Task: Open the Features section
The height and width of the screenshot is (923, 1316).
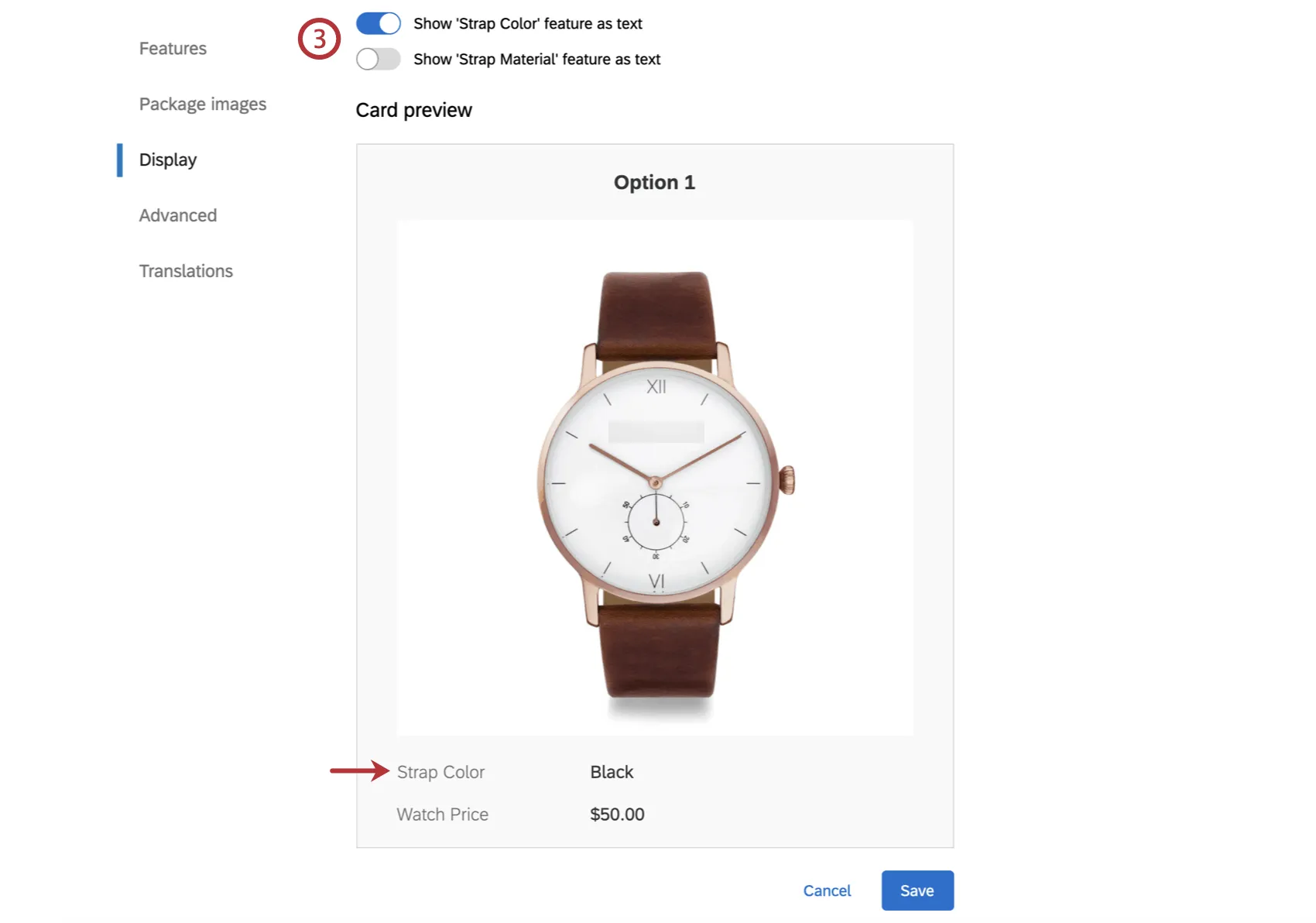Action: [173, 48]
